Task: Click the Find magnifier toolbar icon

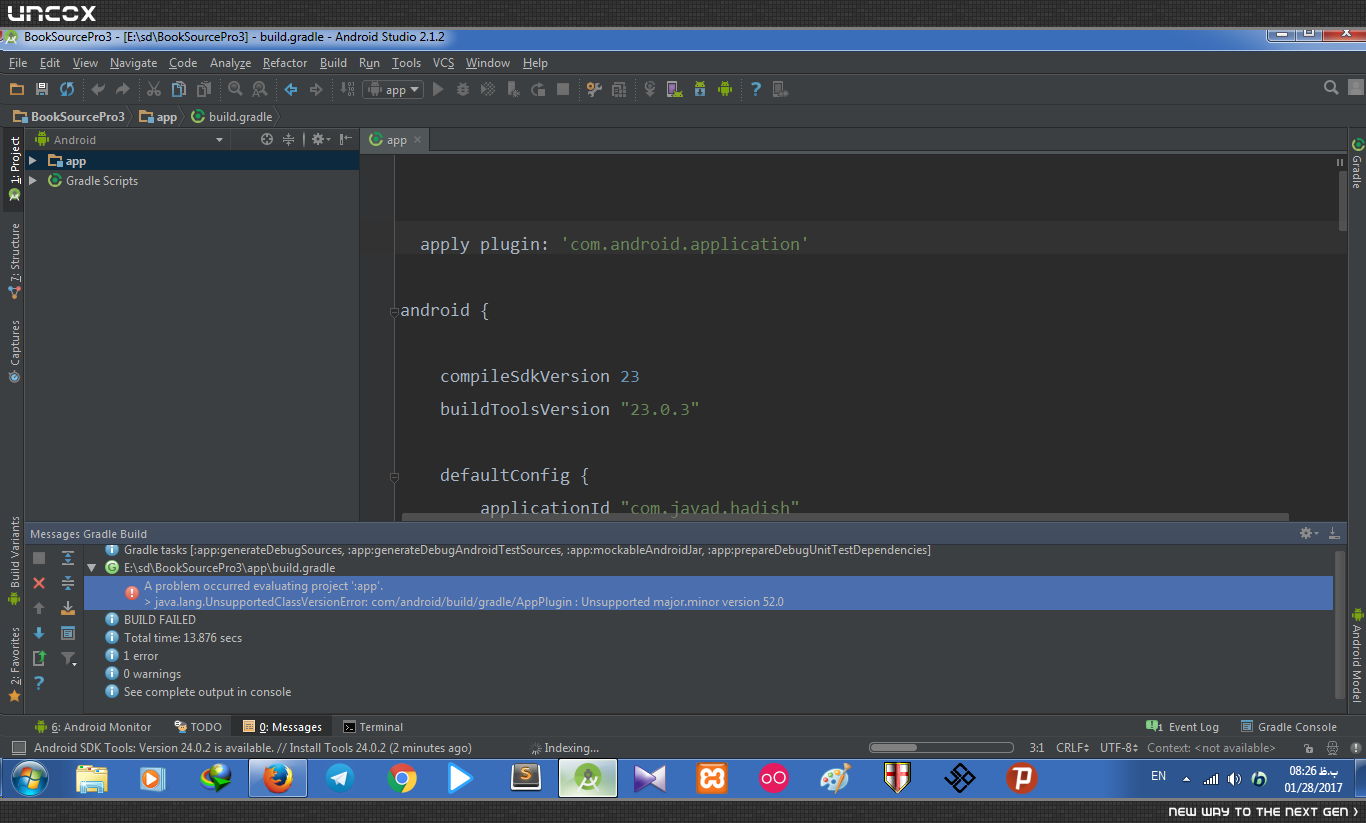Action: [235, 89]
